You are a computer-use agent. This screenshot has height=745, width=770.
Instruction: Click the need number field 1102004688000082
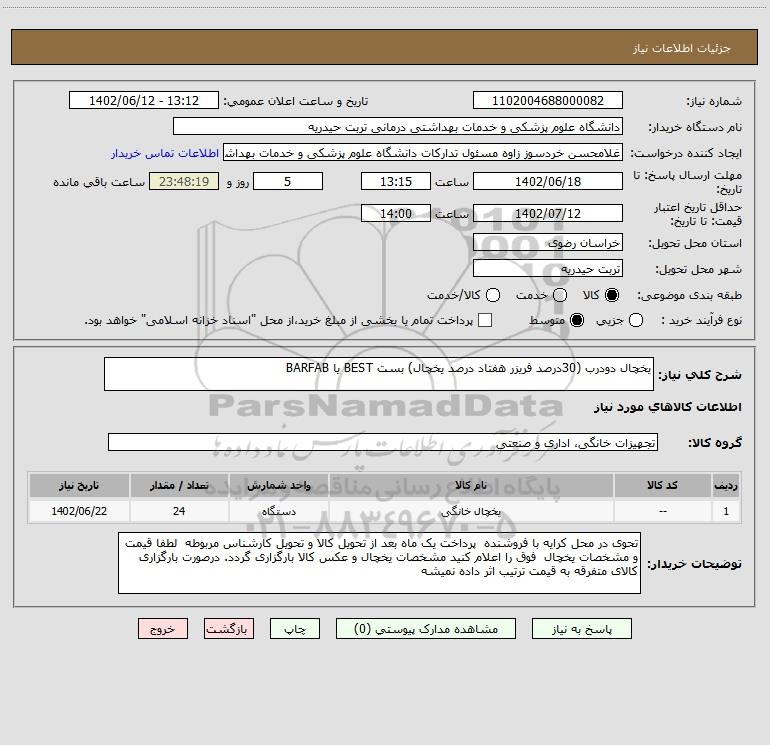click(548, 101)
